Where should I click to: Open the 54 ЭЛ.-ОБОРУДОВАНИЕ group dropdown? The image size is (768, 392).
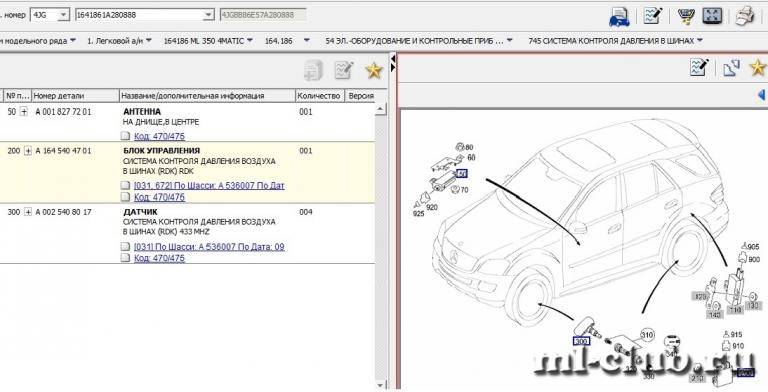click(510, 40)
